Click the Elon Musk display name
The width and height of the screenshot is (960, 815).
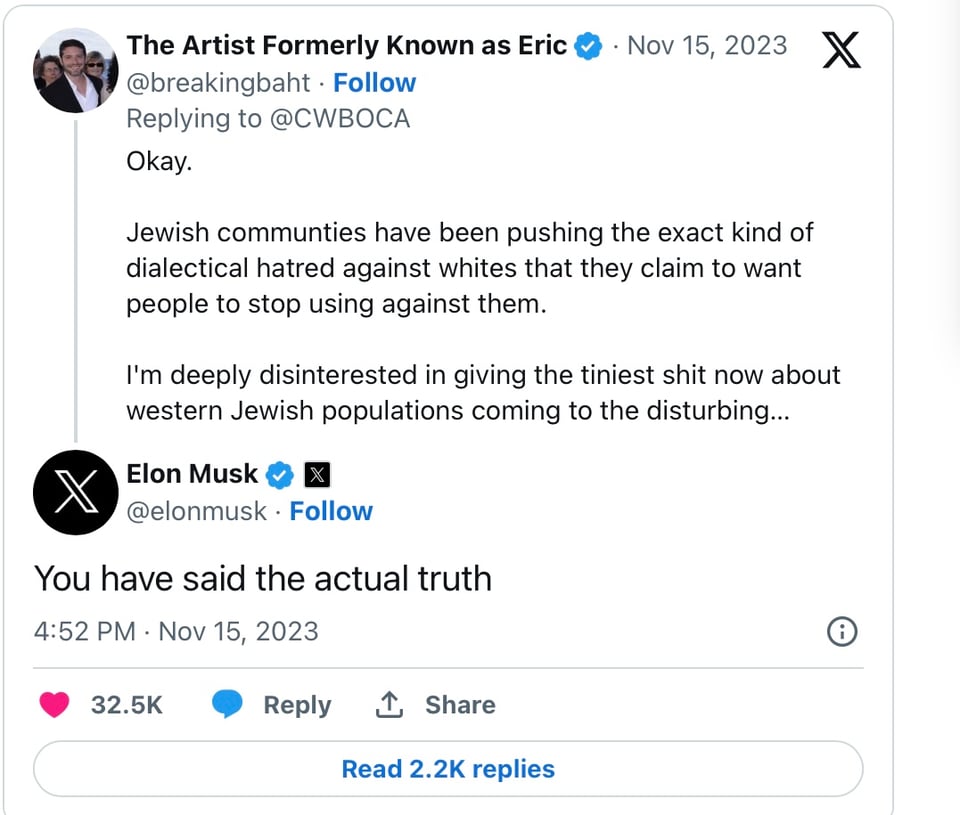tap(192, 474)
